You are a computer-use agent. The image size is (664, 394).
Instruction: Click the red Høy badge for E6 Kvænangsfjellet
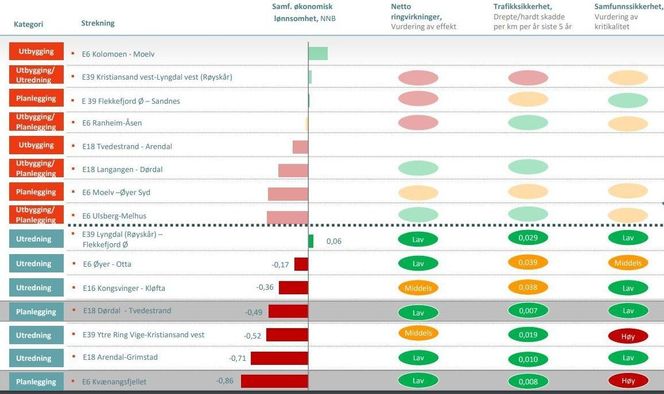(x=628, y=381)
